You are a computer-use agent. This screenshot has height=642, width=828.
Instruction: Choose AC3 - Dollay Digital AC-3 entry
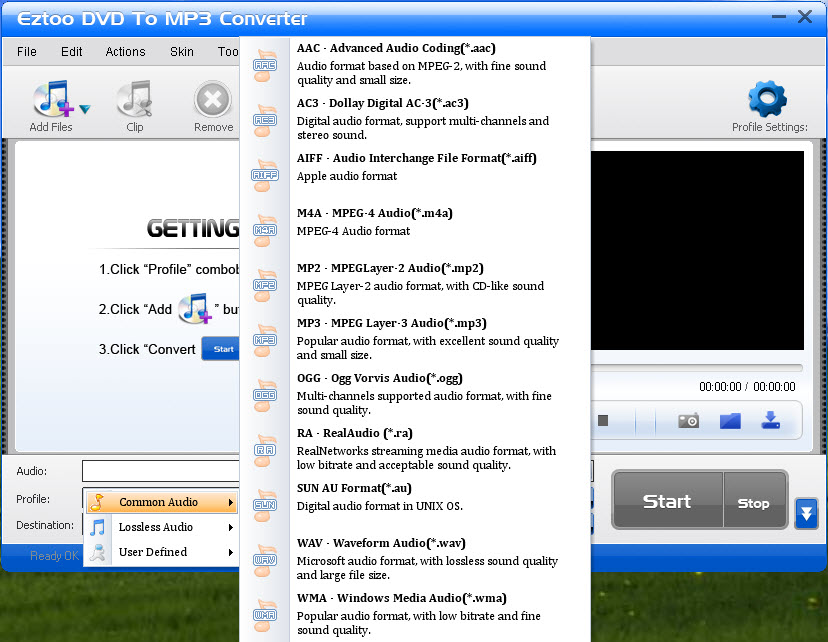(415, 119)
